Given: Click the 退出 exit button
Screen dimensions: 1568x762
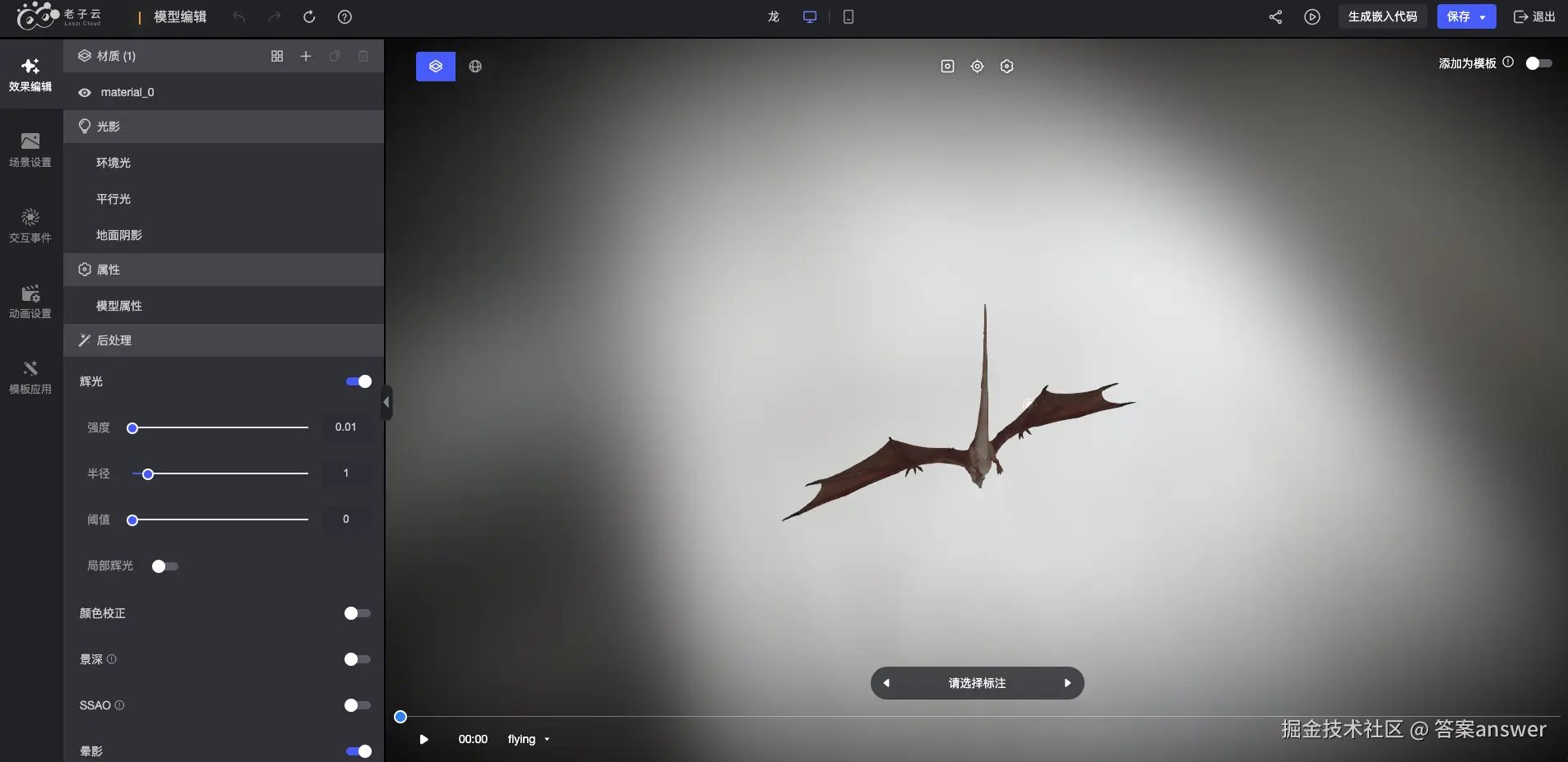Looking at the screenshot, I should [x=1534, y=16].
